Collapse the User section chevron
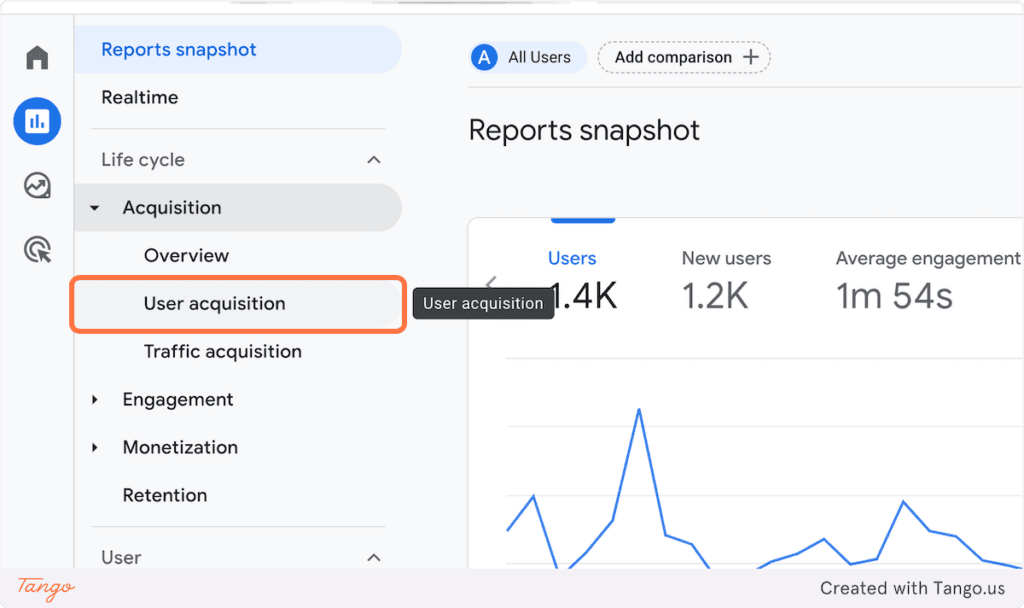Viewport: 1024px width, 608px height. (374, 557)
